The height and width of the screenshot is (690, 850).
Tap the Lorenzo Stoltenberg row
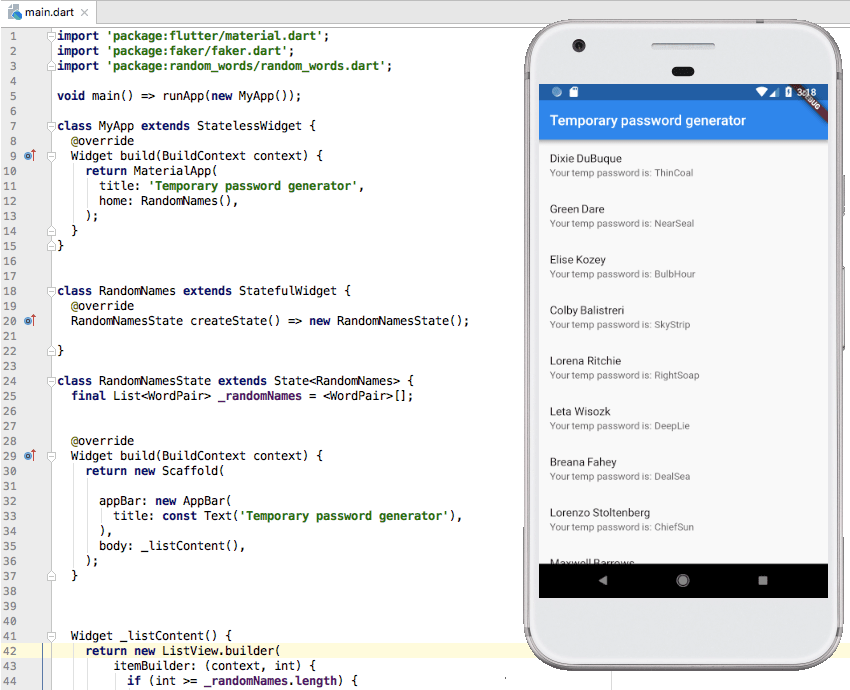(x=683, y=519)
